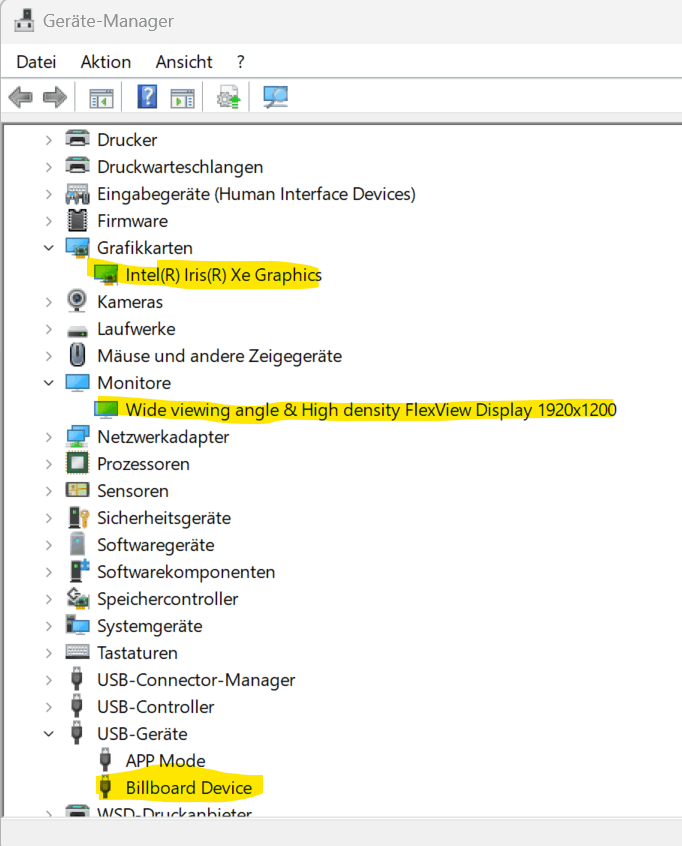
Task: Open the Datei menu
Action: pyautogui.click(x=36, y=62)
